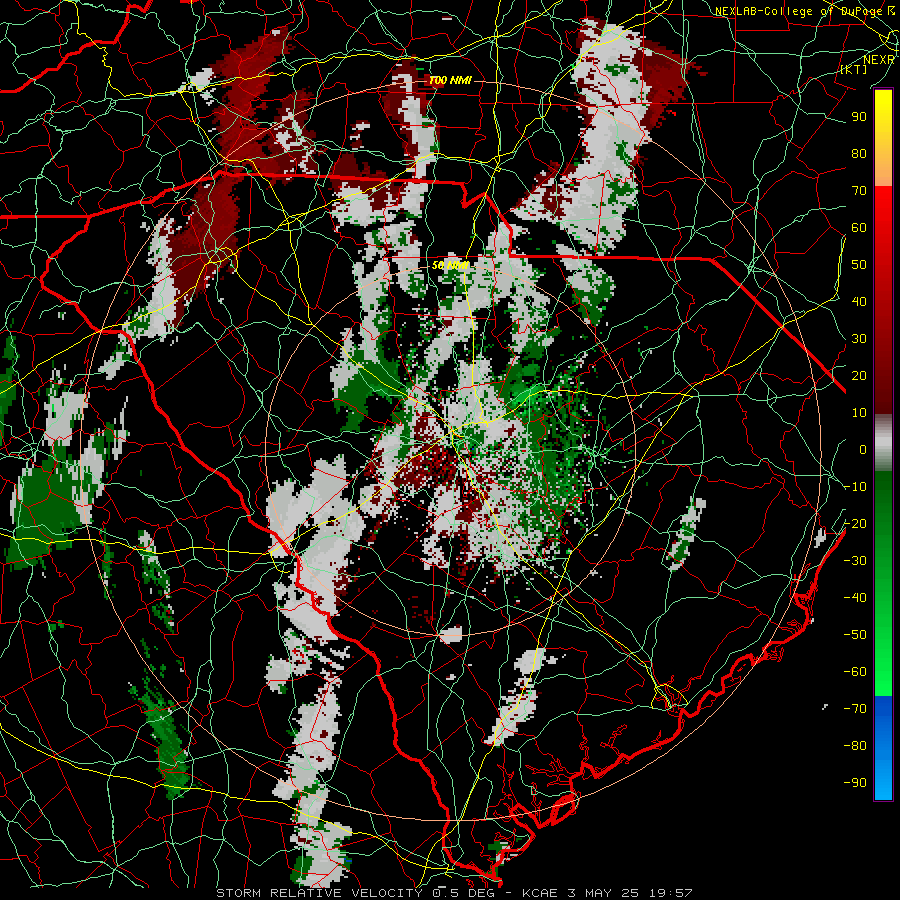
Task: Click the -70 value on the velocity scale
Action: coord(855,709)
